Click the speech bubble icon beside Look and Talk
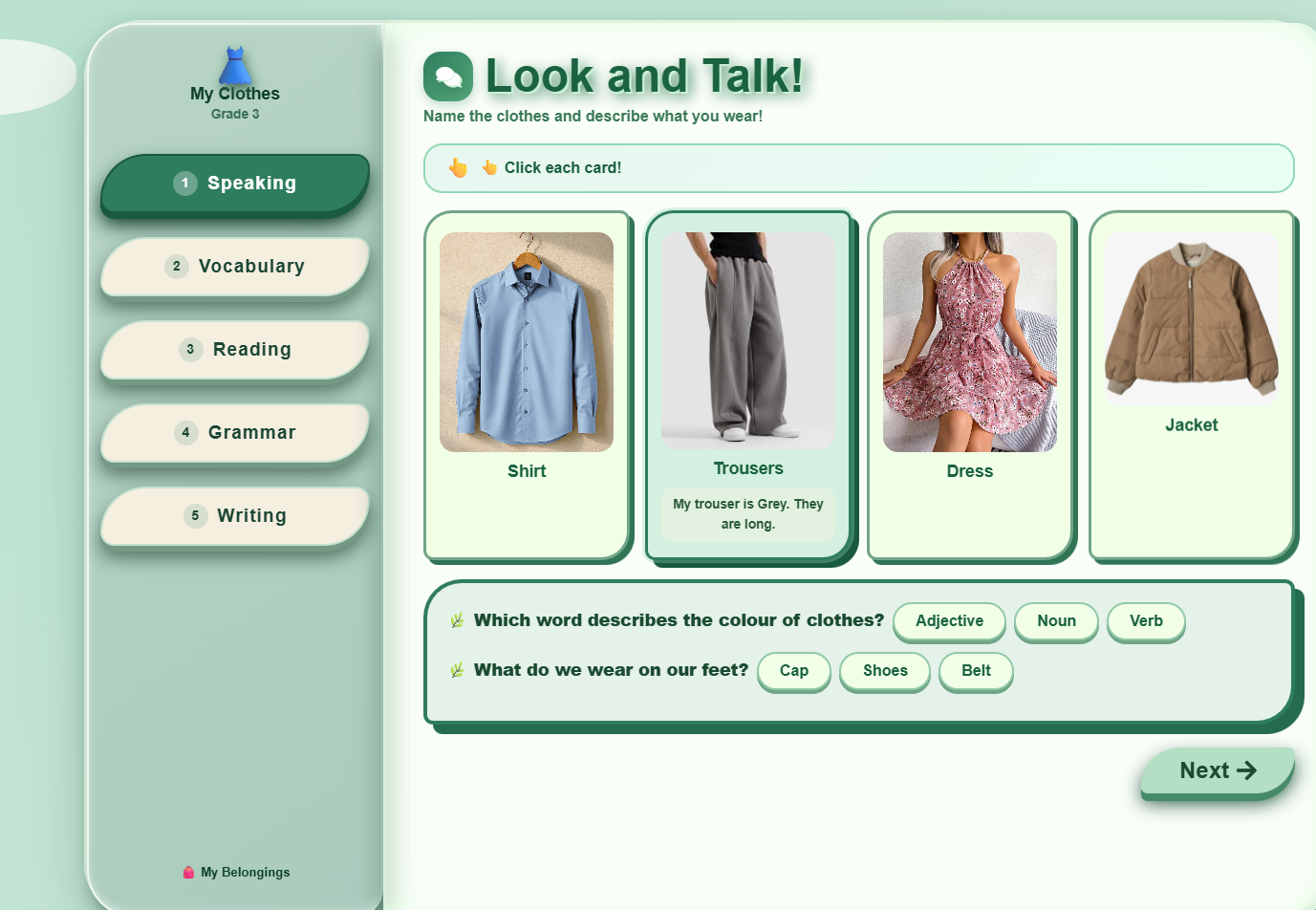 click(x=448, y=76)
